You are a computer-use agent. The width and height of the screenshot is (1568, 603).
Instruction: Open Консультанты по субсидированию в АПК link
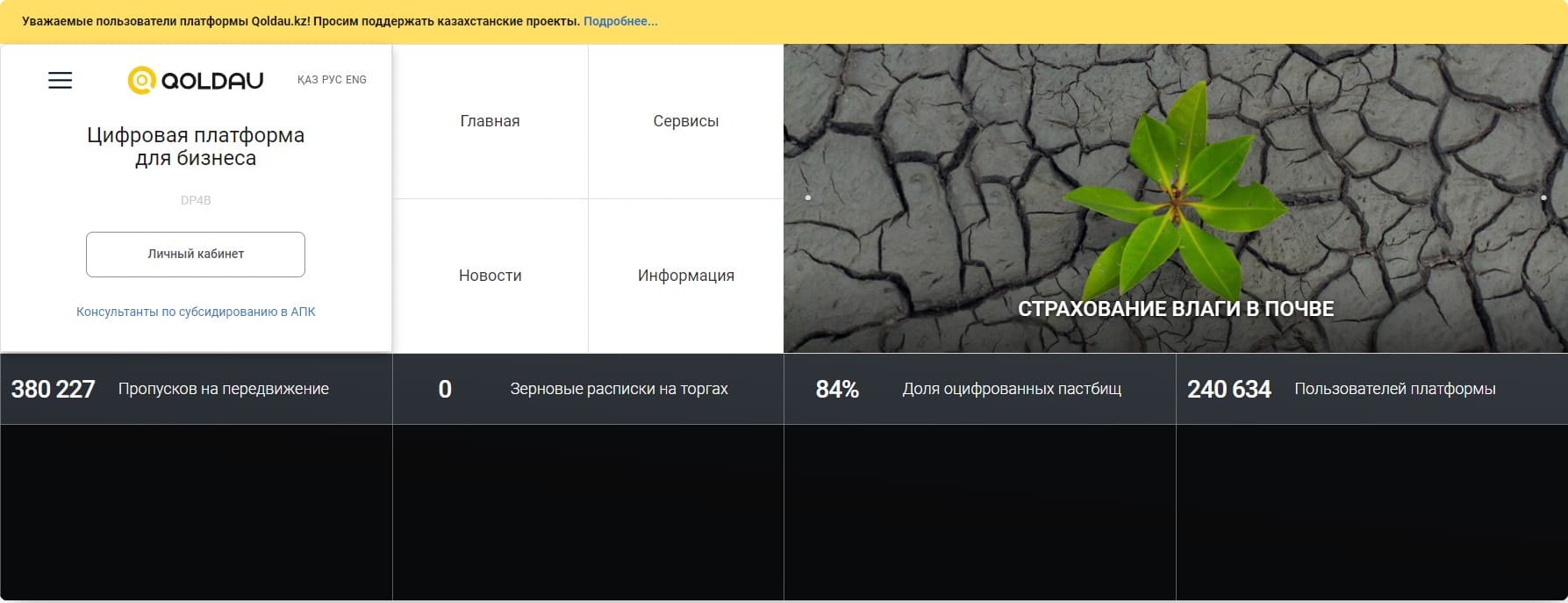196,312
